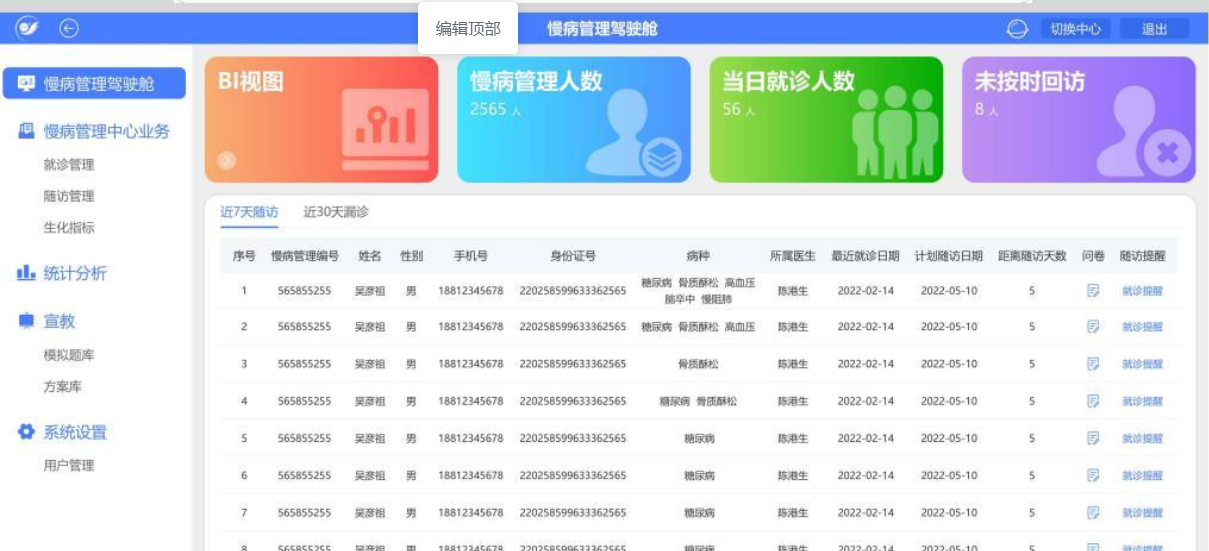
Task: Select the 近7天随访 tab
Action: coord(249,212)
